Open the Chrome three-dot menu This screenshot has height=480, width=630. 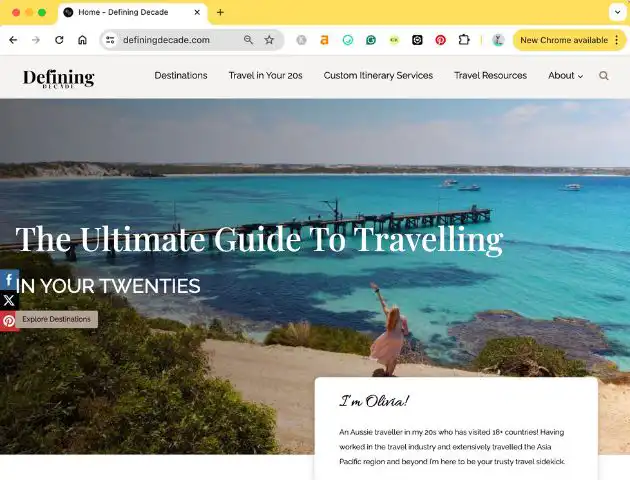coord(617,40)
